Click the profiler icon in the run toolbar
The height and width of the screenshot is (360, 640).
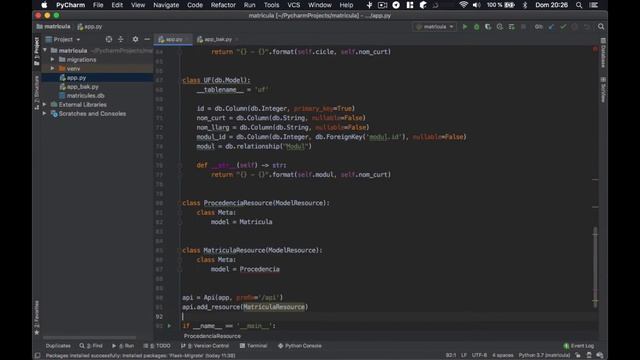[500, 27]
